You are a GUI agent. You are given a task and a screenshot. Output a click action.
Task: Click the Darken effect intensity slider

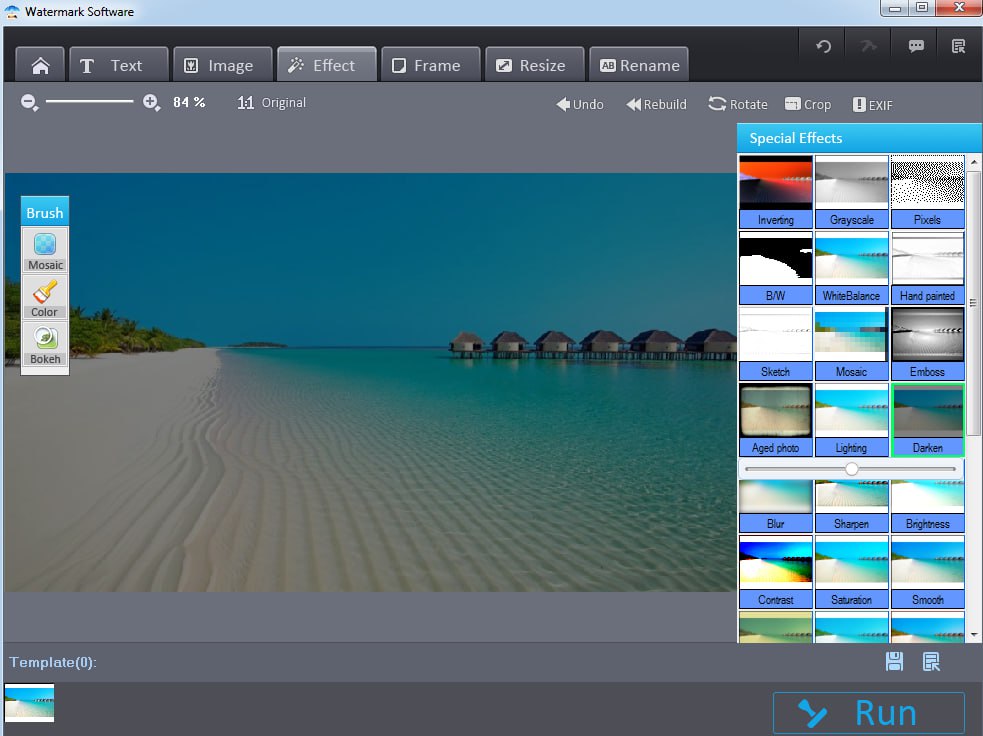[851, 468]
